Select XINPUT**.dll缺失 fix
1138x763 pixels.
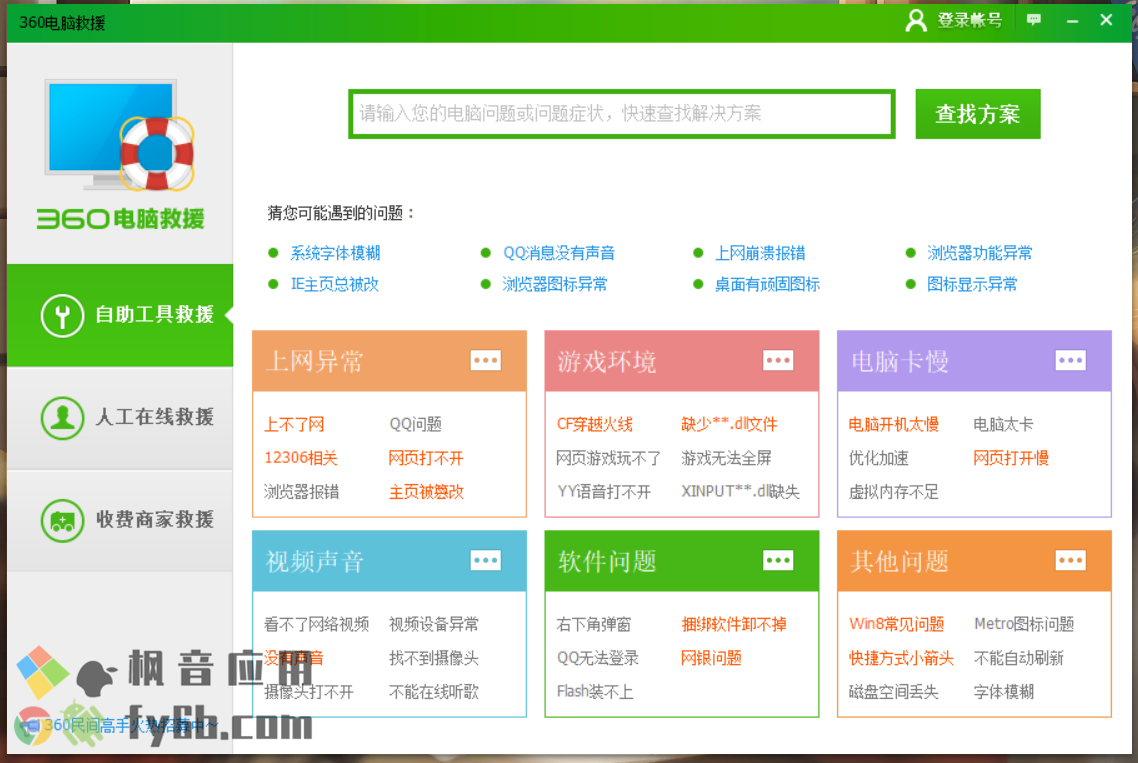[x=740, y=492]
